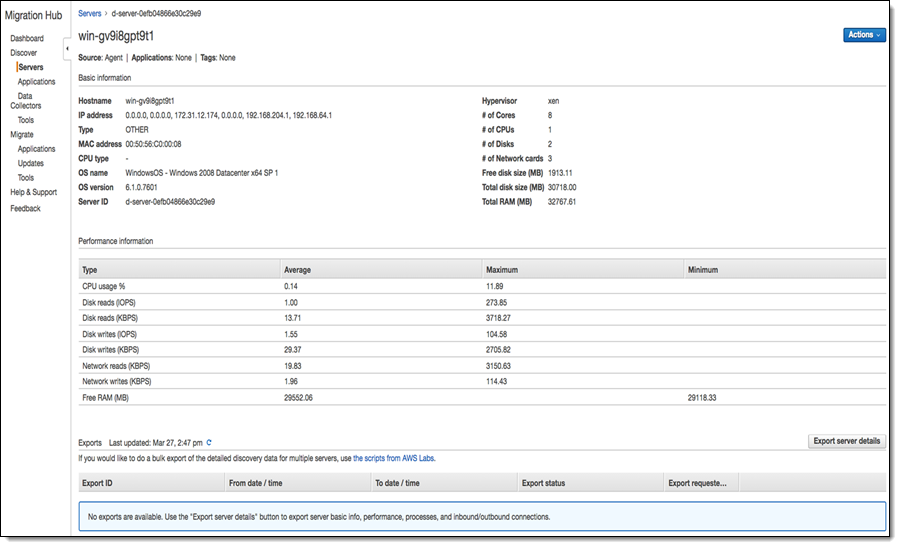Open Help & Support in the sidebar

pos(33,192)
